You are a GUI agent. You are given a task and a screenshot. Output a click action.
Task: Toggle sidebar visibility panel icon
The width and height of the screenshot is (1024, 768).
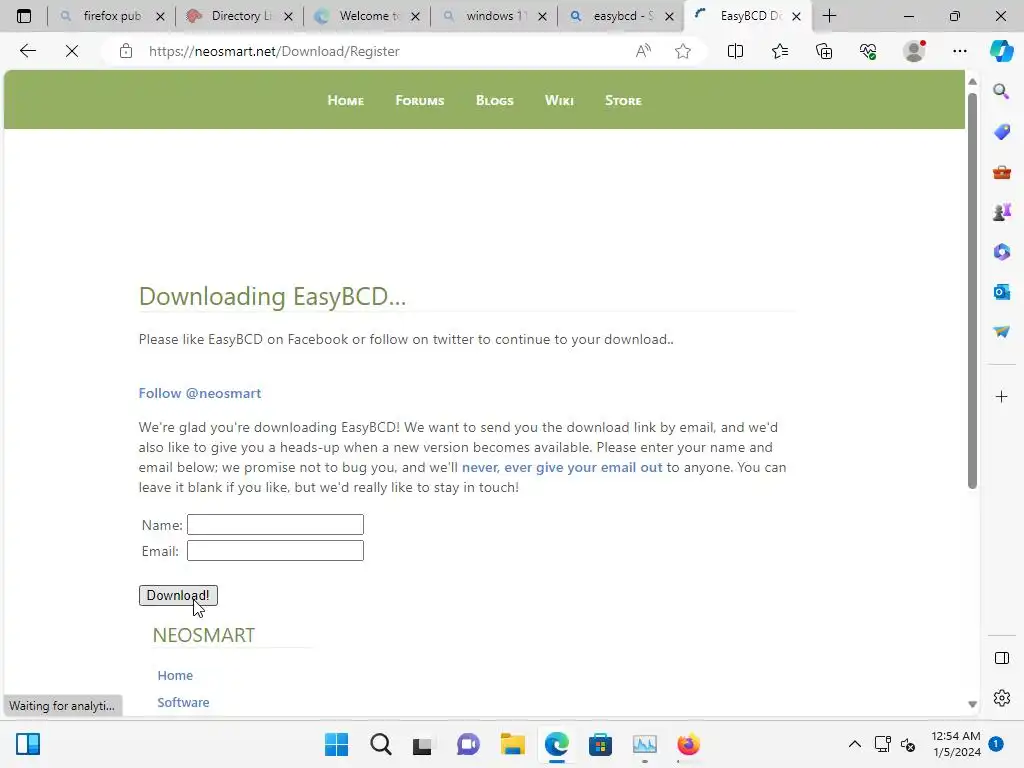pyautogui.click(x=1001, y=658)
